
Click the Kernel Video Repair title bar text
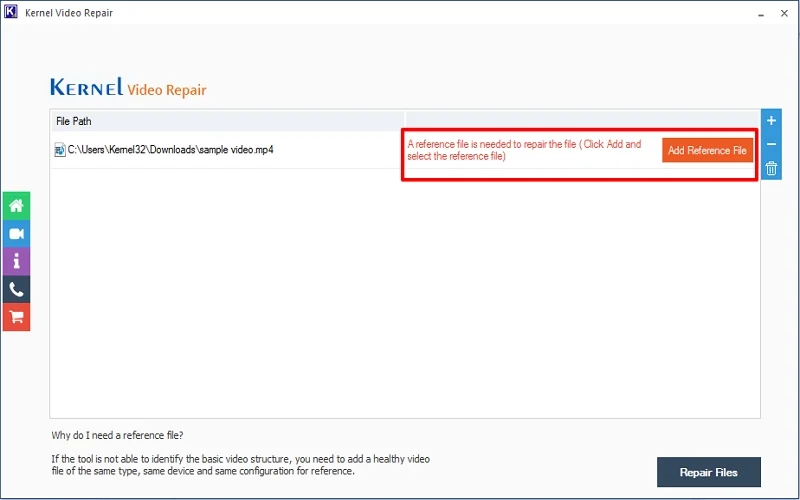pos(69,13)
